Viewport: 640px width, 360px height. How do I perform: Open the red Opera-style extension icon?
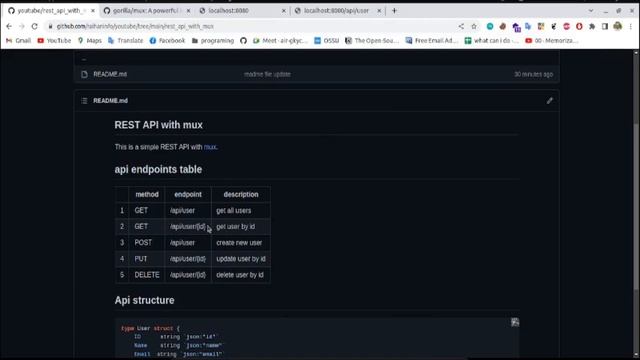click(x=579, y=26)
